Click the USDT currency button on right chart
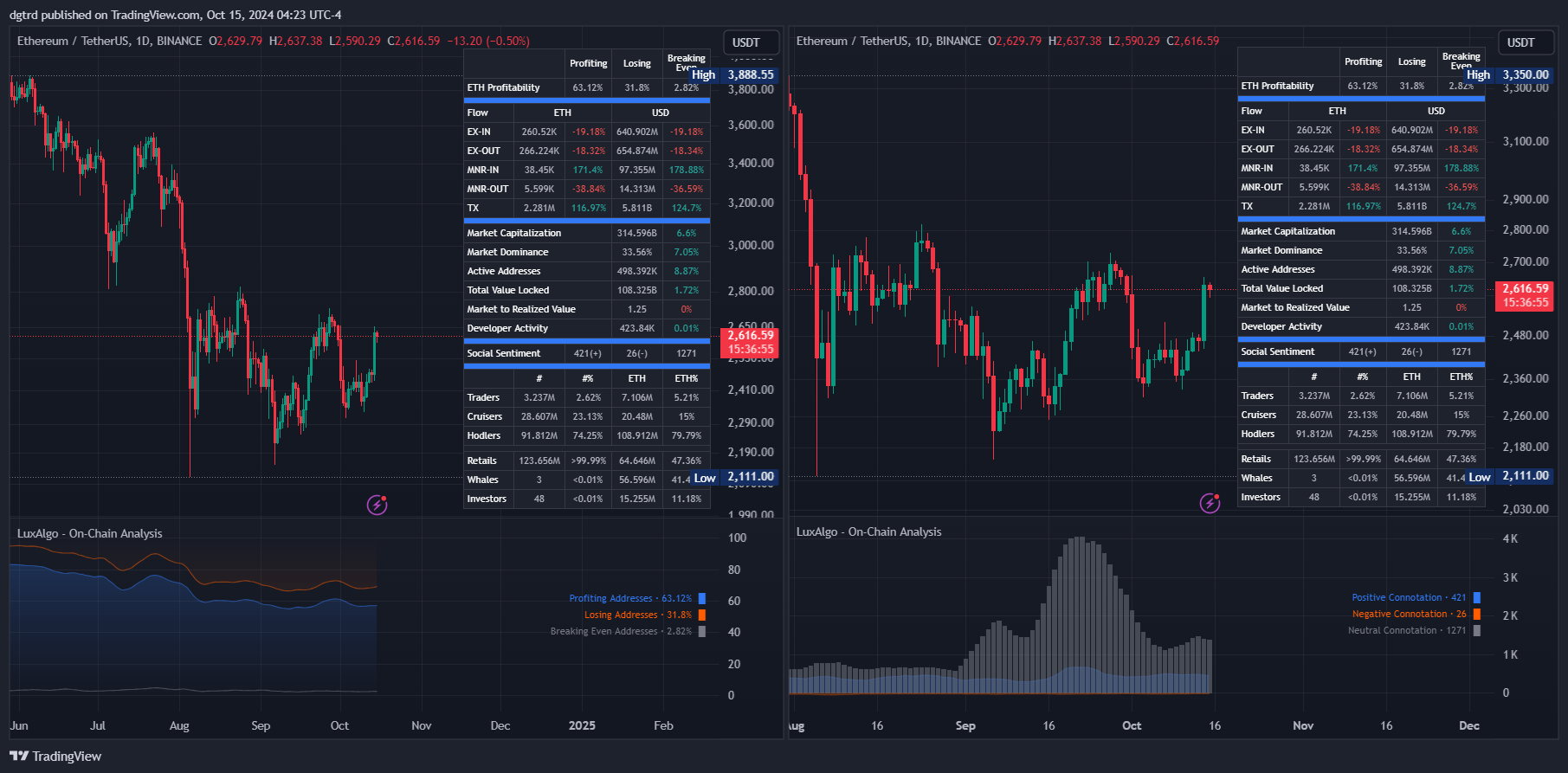 [x=1526, y=42]
